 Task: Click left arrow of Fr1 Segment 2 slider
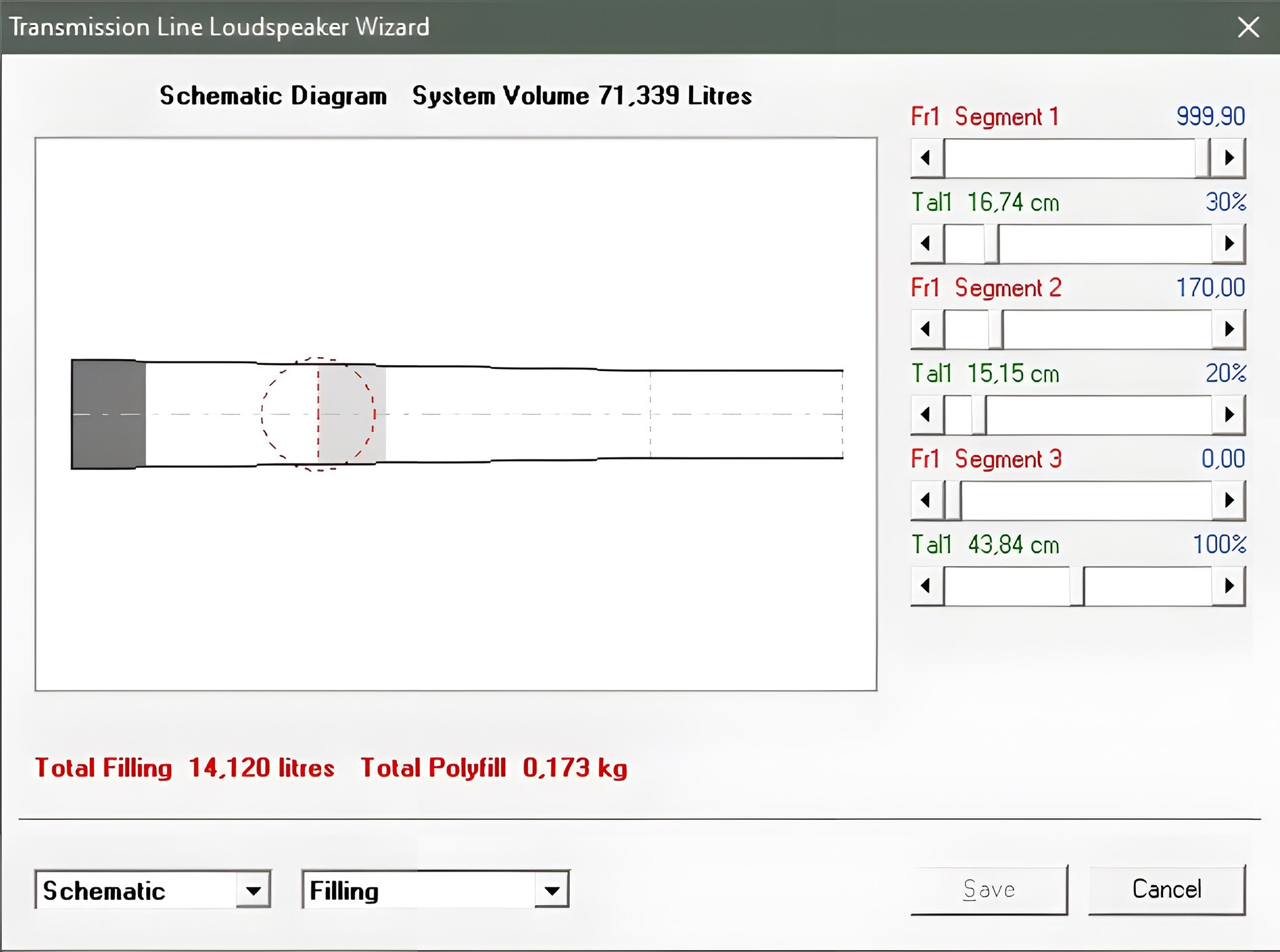926,329
